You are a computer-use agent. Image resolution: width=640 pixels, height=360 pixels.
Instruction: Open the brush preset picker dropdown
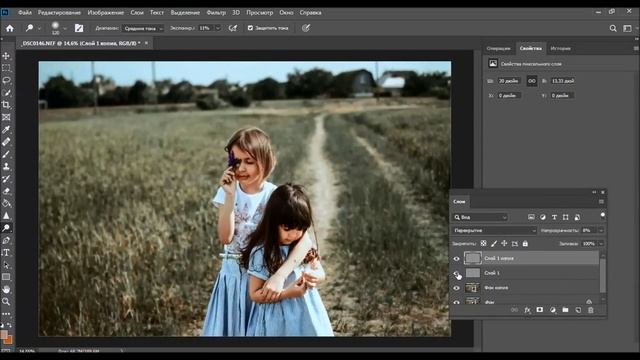[x=65, y=28]
